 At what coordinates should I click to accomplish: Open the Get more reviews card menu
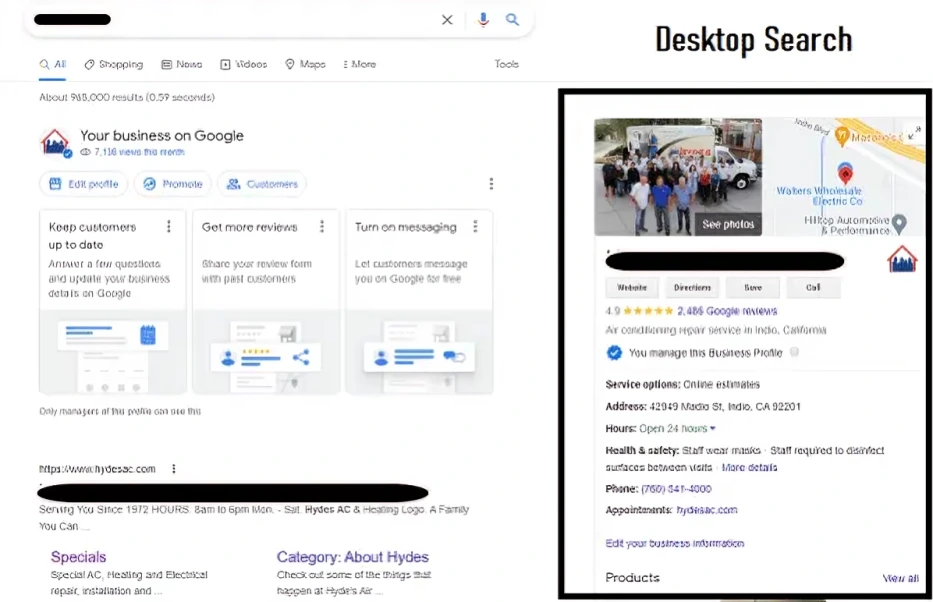tap(322, 227)
